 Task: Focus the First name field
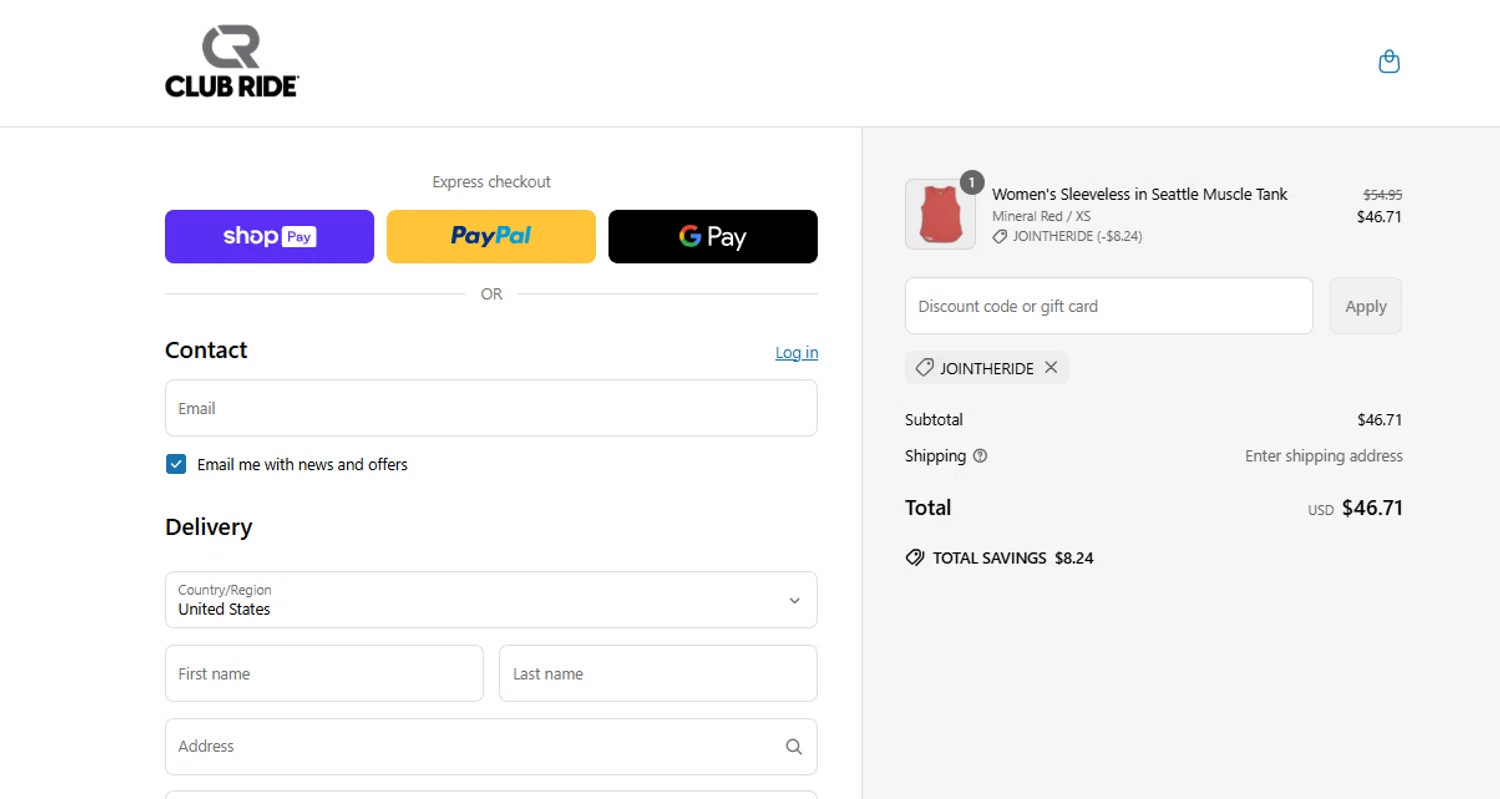324,673
